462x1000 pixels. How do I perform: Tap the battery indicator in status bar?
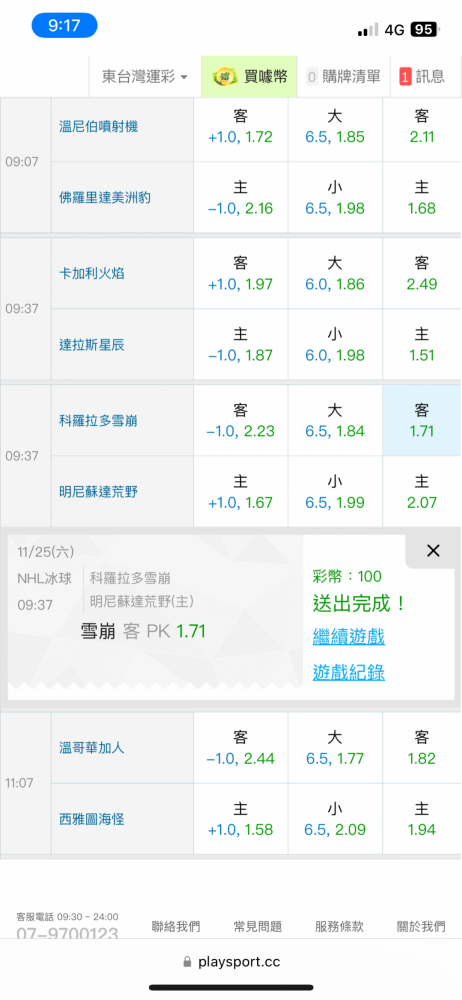(423, 29)
